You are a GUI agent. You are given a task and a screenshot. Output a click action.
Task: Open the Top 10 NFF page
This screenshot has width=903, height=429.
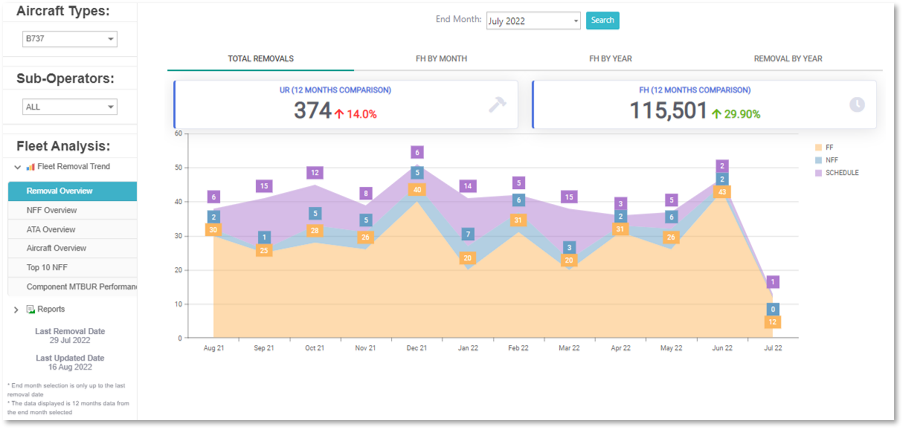(x=49, y=266)
